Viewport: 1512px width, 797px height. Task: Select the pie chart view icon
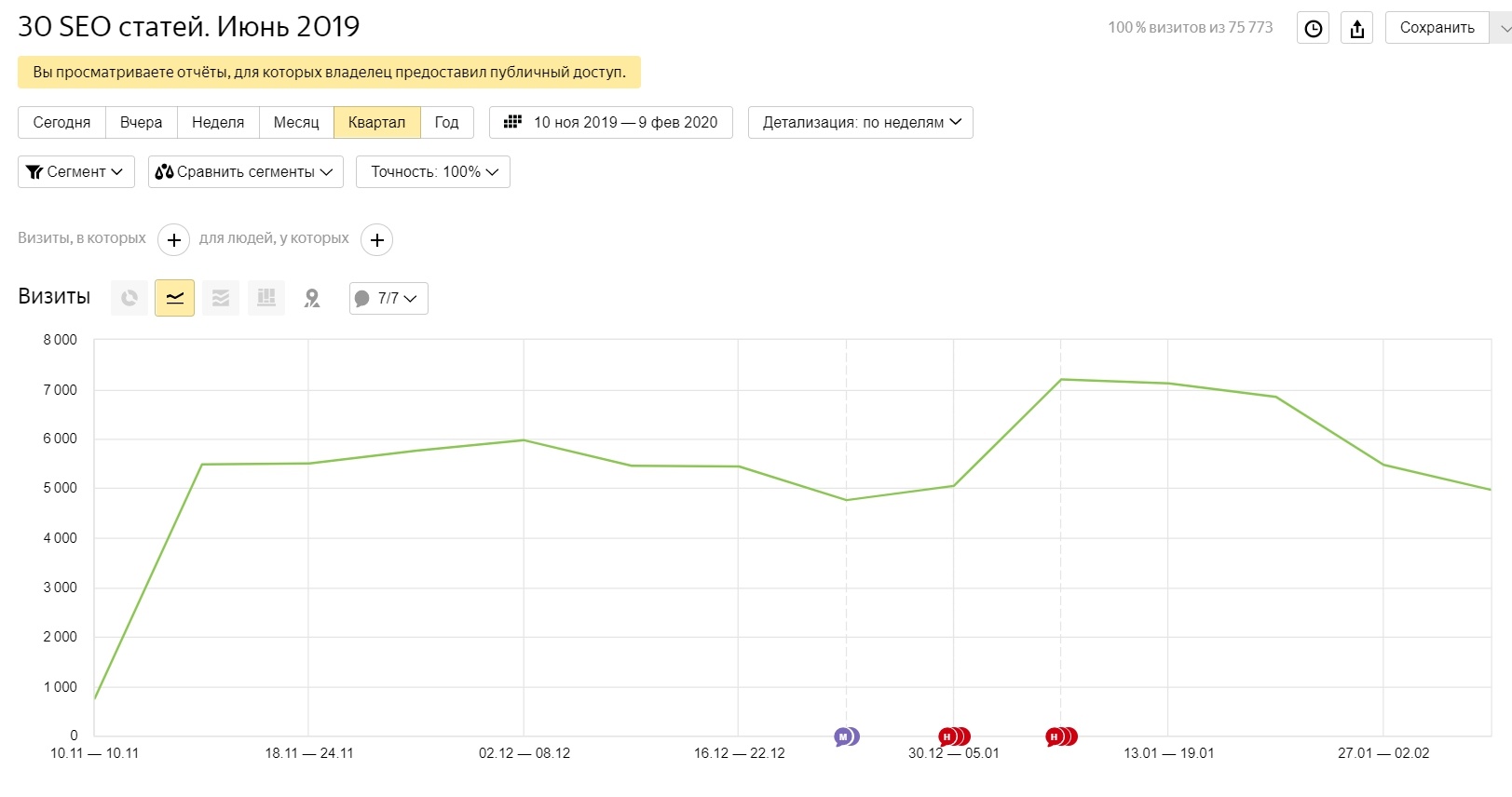(x=129, y=298)
